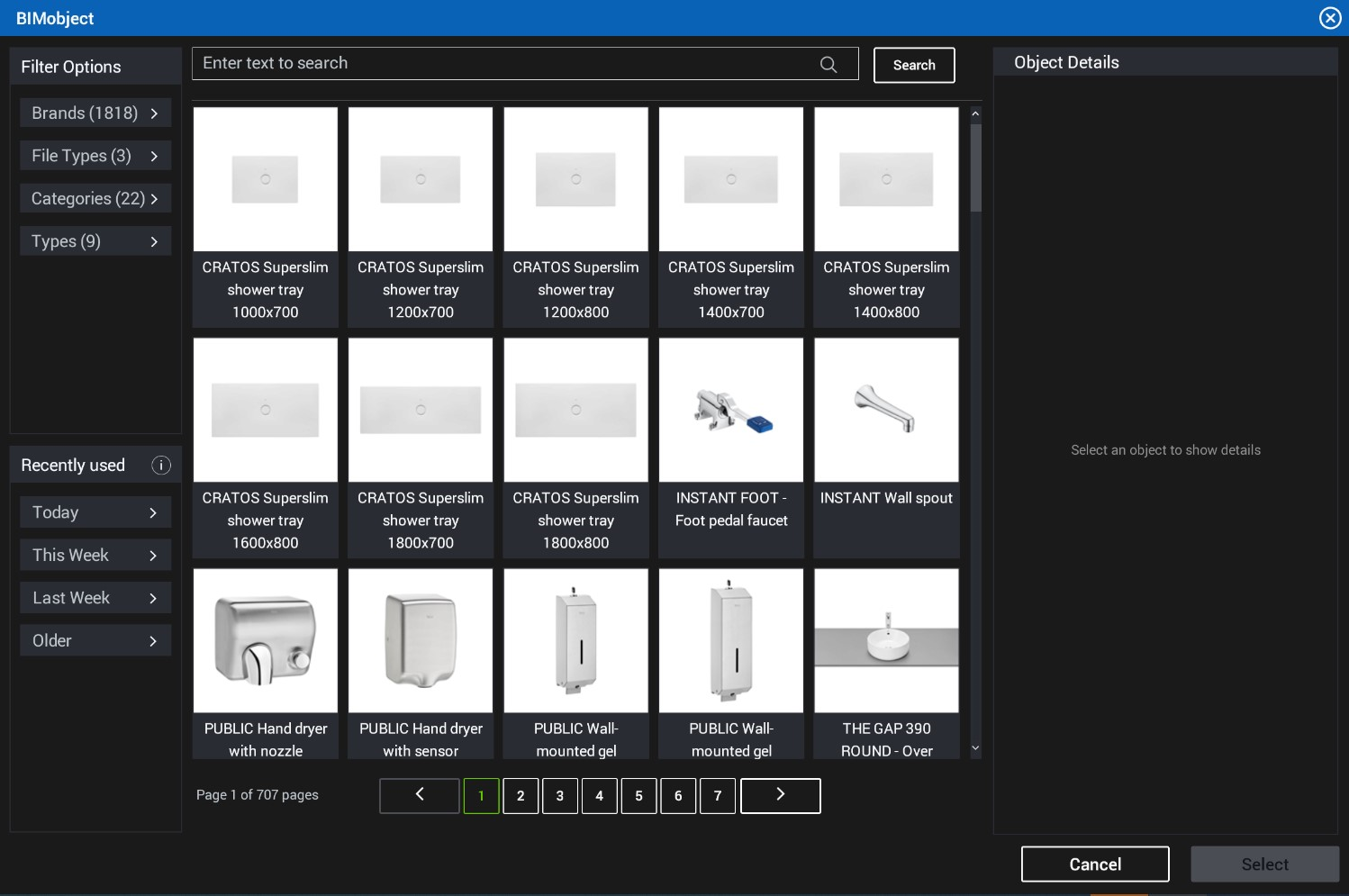Jump to page 3 of results
1349x896 pixels.
[x=560, y=796]
